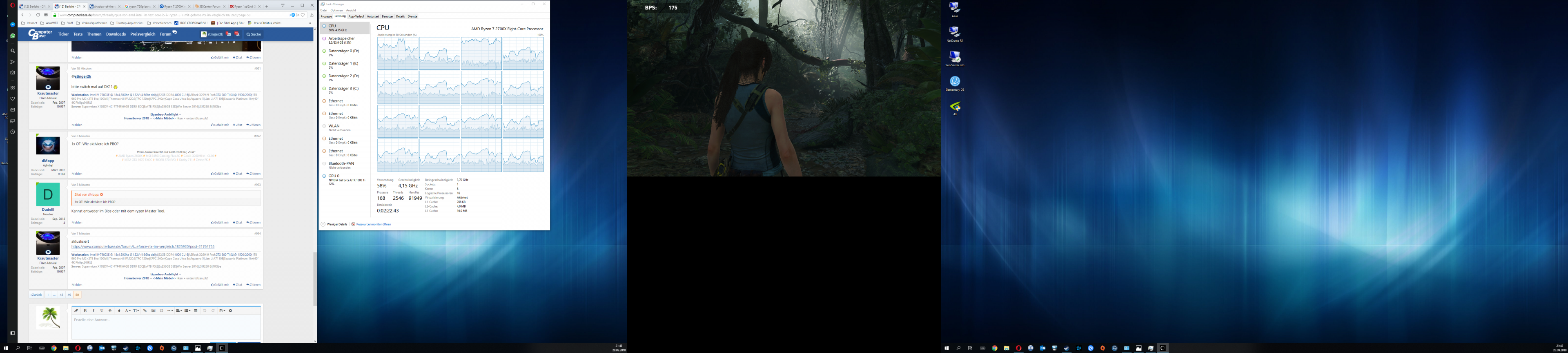Collapse Task Manager with Weniger Details
Screen dimensions: 1568x353
334,224
